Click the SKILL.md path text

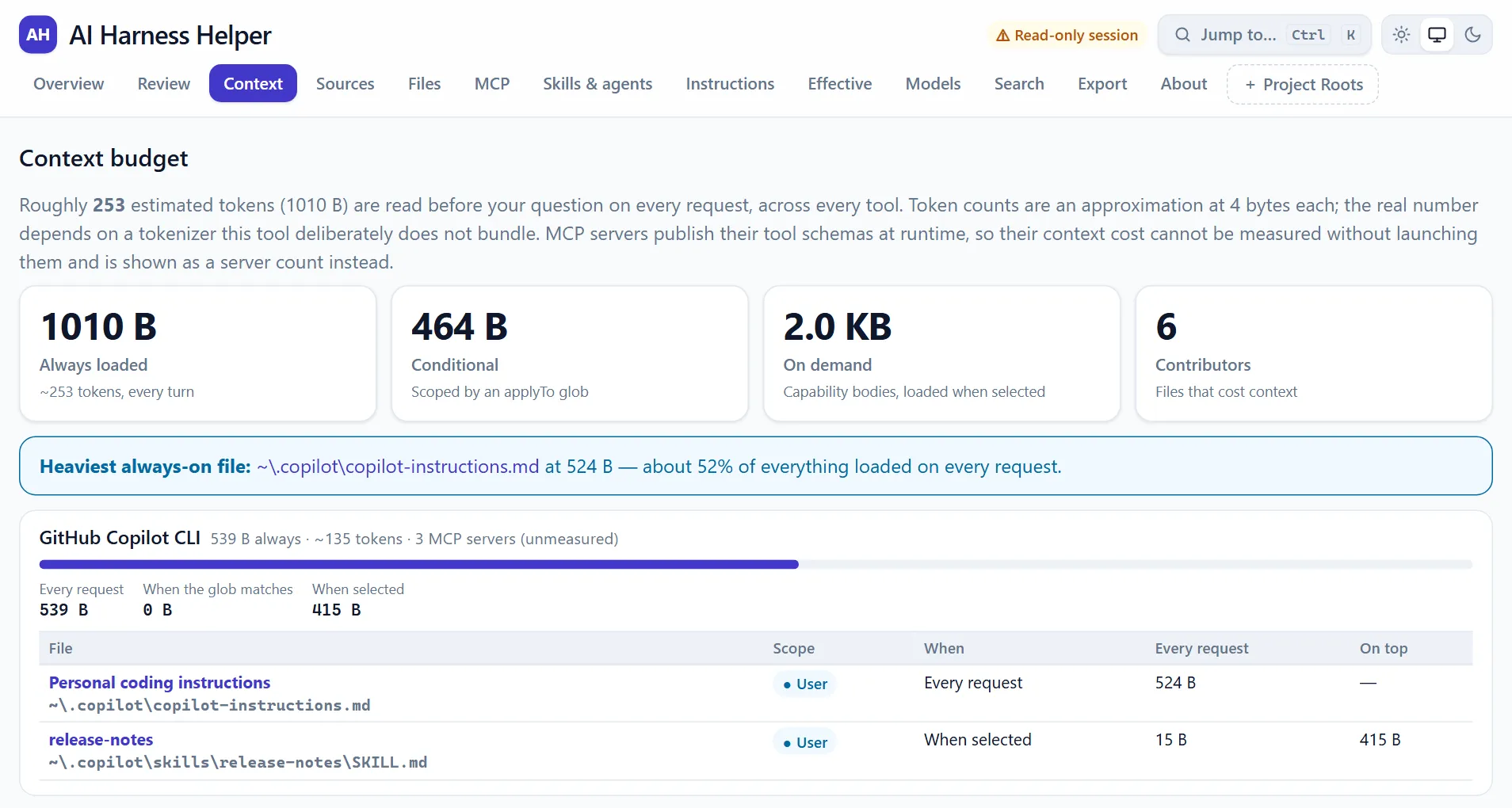[238, 762]
